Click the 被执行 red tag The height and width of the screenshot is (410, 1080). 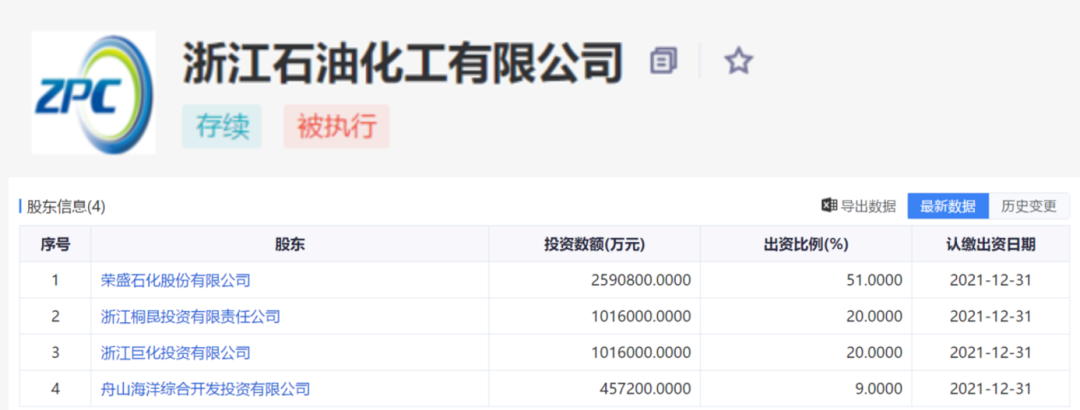pyautogui.click(x=337, y=127)
